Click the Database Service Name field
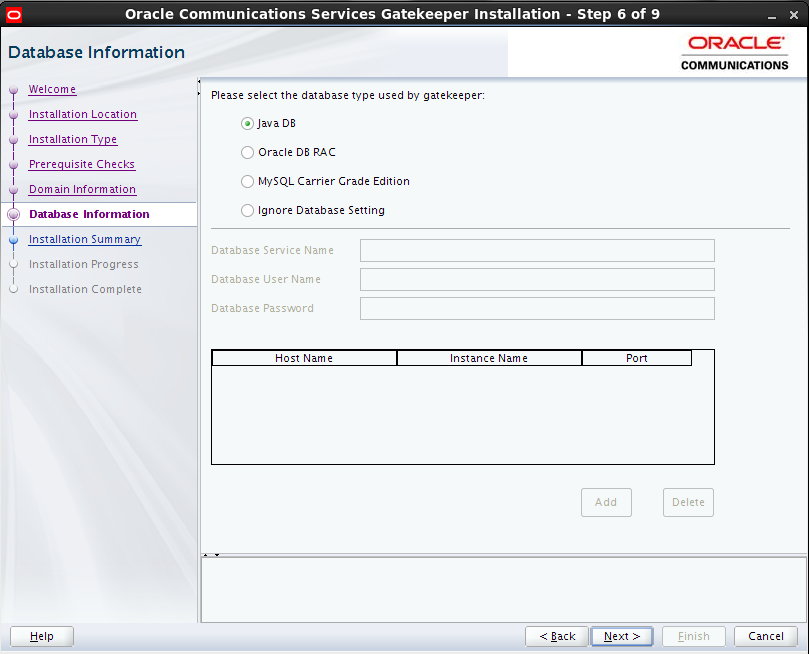Image resolution: width=809 pixels, height=654 pixels. point(537,251)
